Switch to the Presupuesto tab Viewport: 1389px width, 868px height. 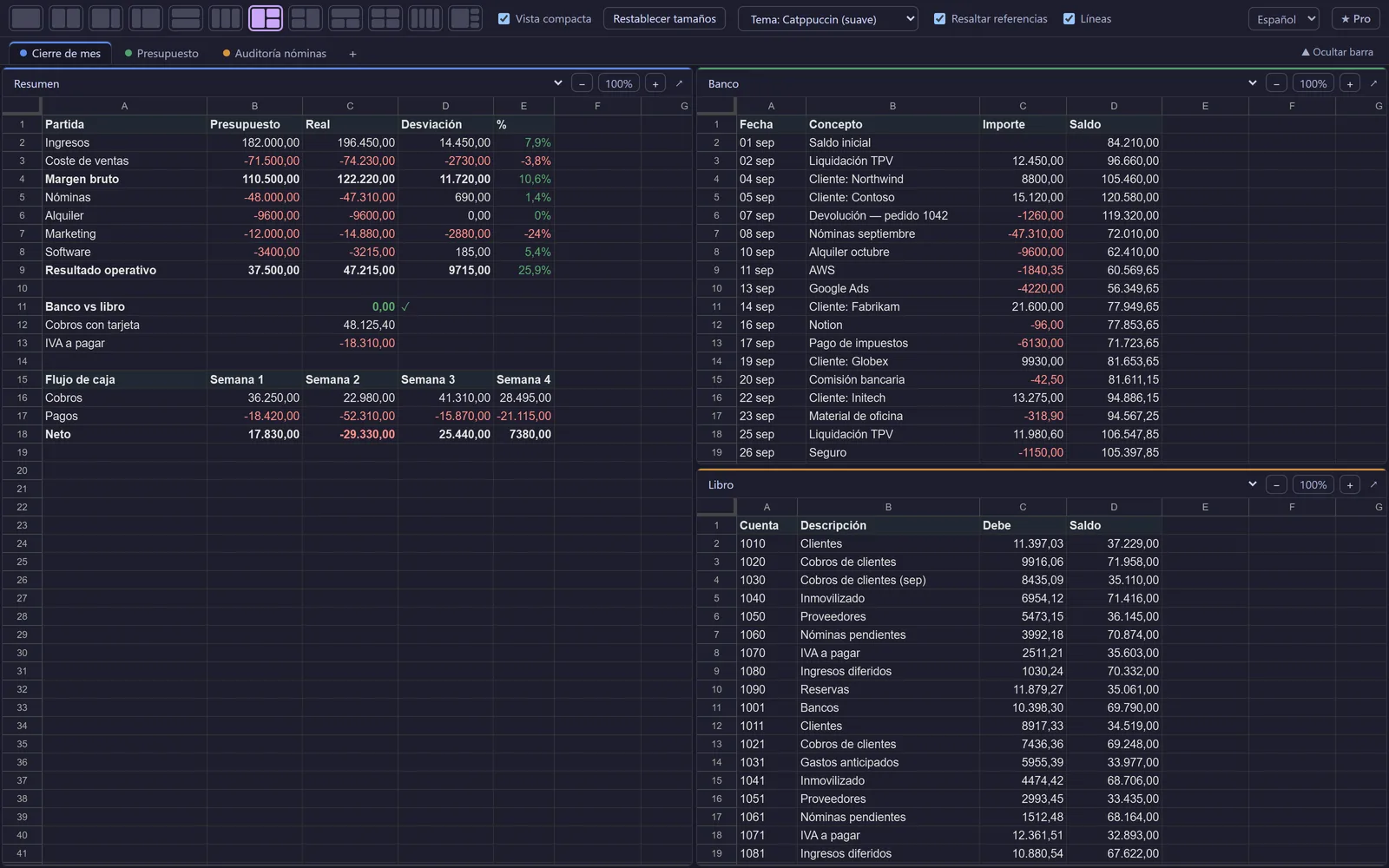coord(161,54)
